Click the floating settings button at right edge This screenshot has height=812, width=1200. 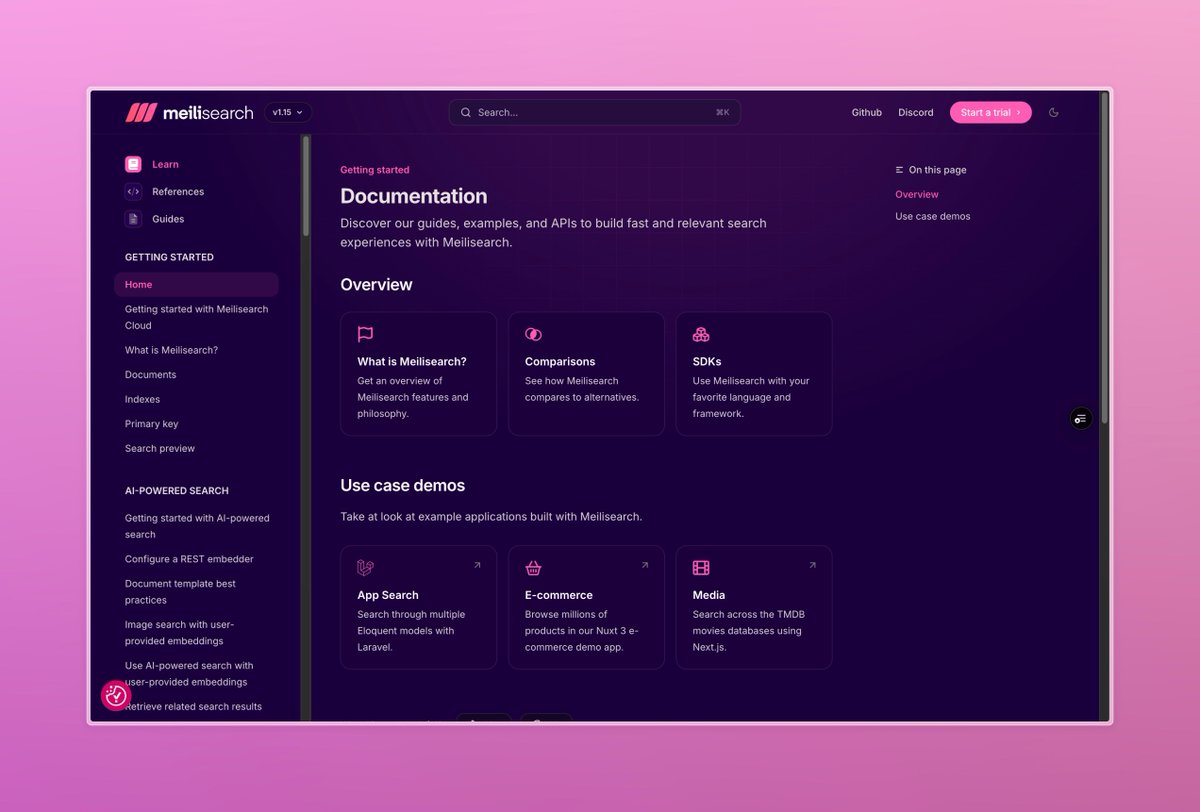1080,418
